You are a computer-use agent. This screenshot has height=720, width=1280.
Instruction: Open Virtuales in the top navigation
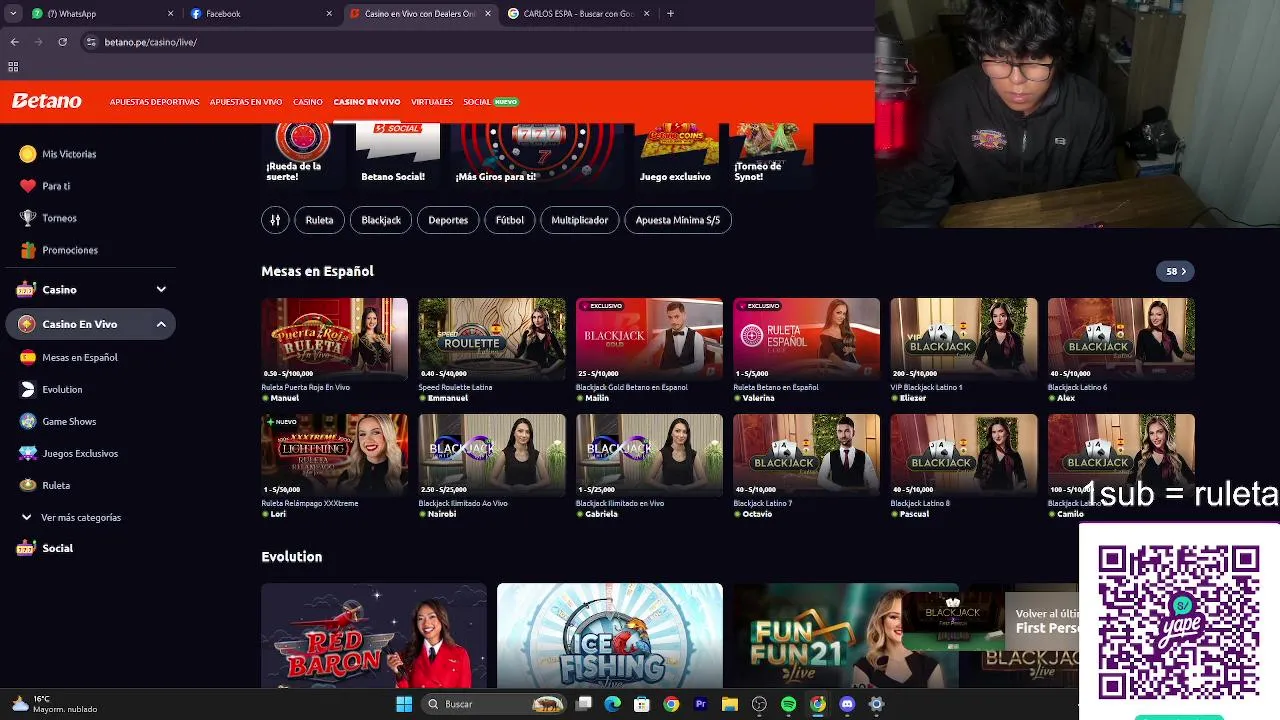[x=432, y=102]
